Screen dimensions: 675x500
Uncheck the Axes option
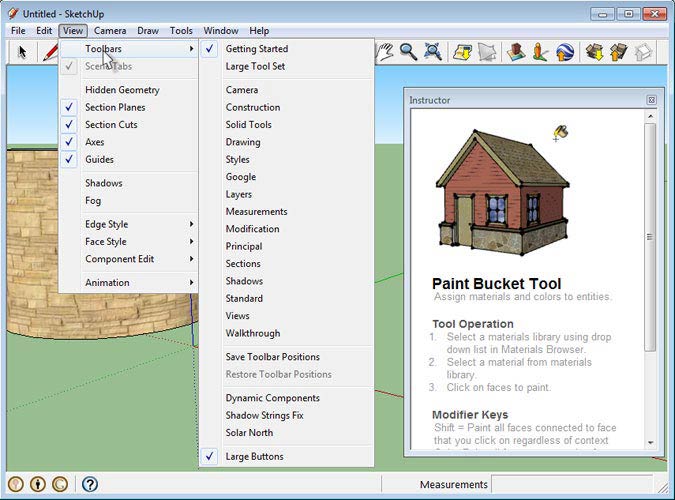coord(95,142)
